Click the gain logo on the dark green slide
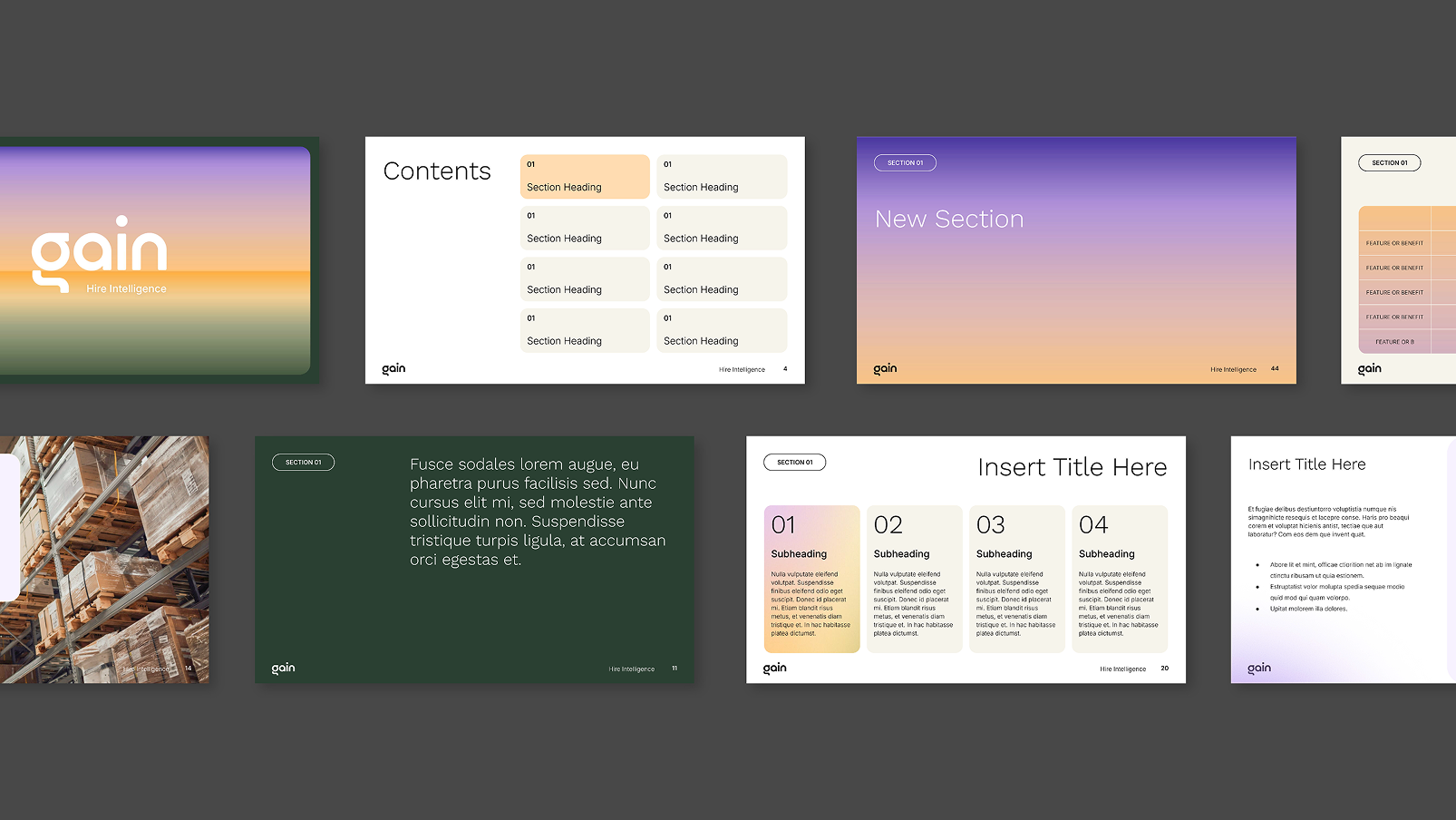Image resolution: width=1456 pixels, height=820 pixels. click(x=284, y=668)
